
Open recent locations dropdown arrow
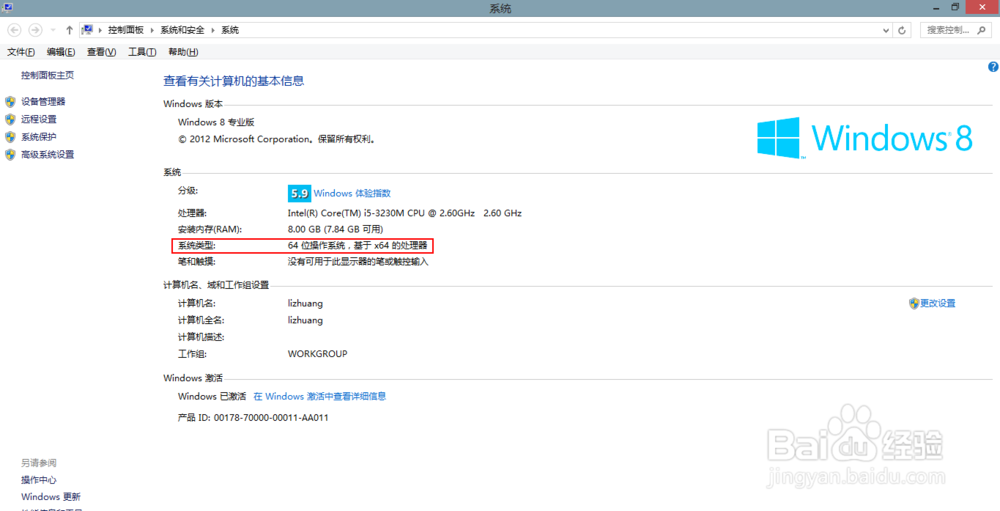pos(53,30)
